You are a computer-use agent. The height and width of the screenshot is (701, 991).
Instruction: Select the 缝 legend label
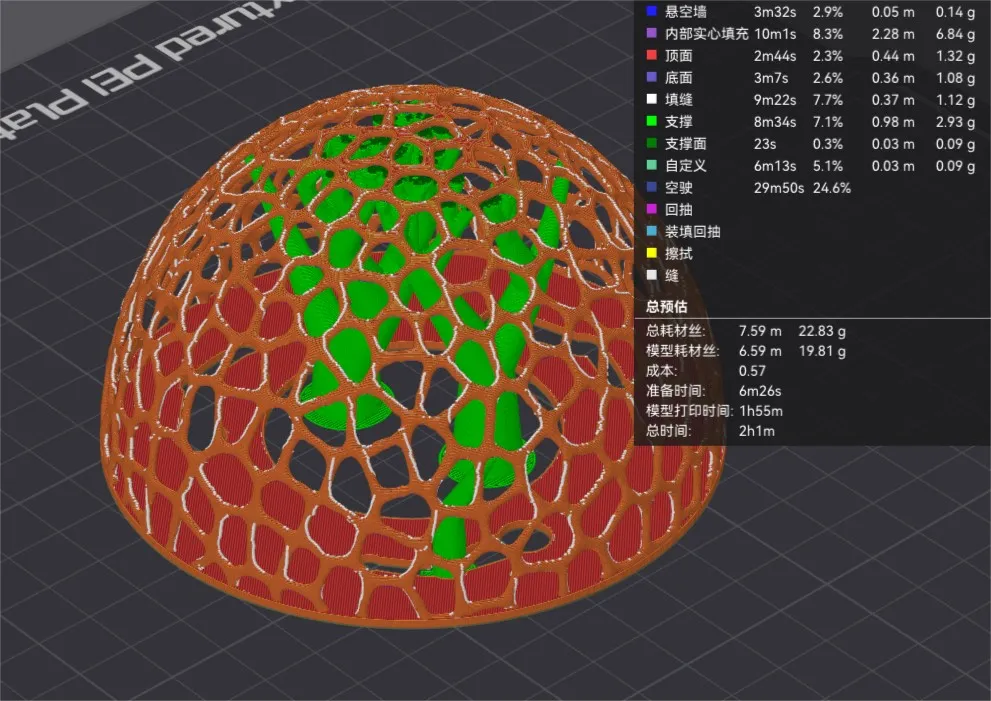point(672,276)
